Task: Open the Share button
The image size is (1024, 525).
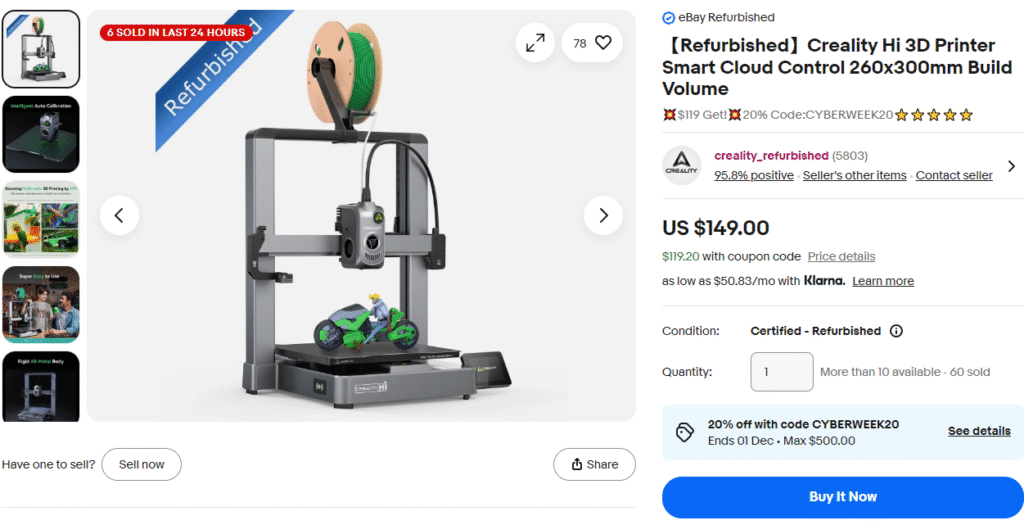Action: [x=594, y=465]
